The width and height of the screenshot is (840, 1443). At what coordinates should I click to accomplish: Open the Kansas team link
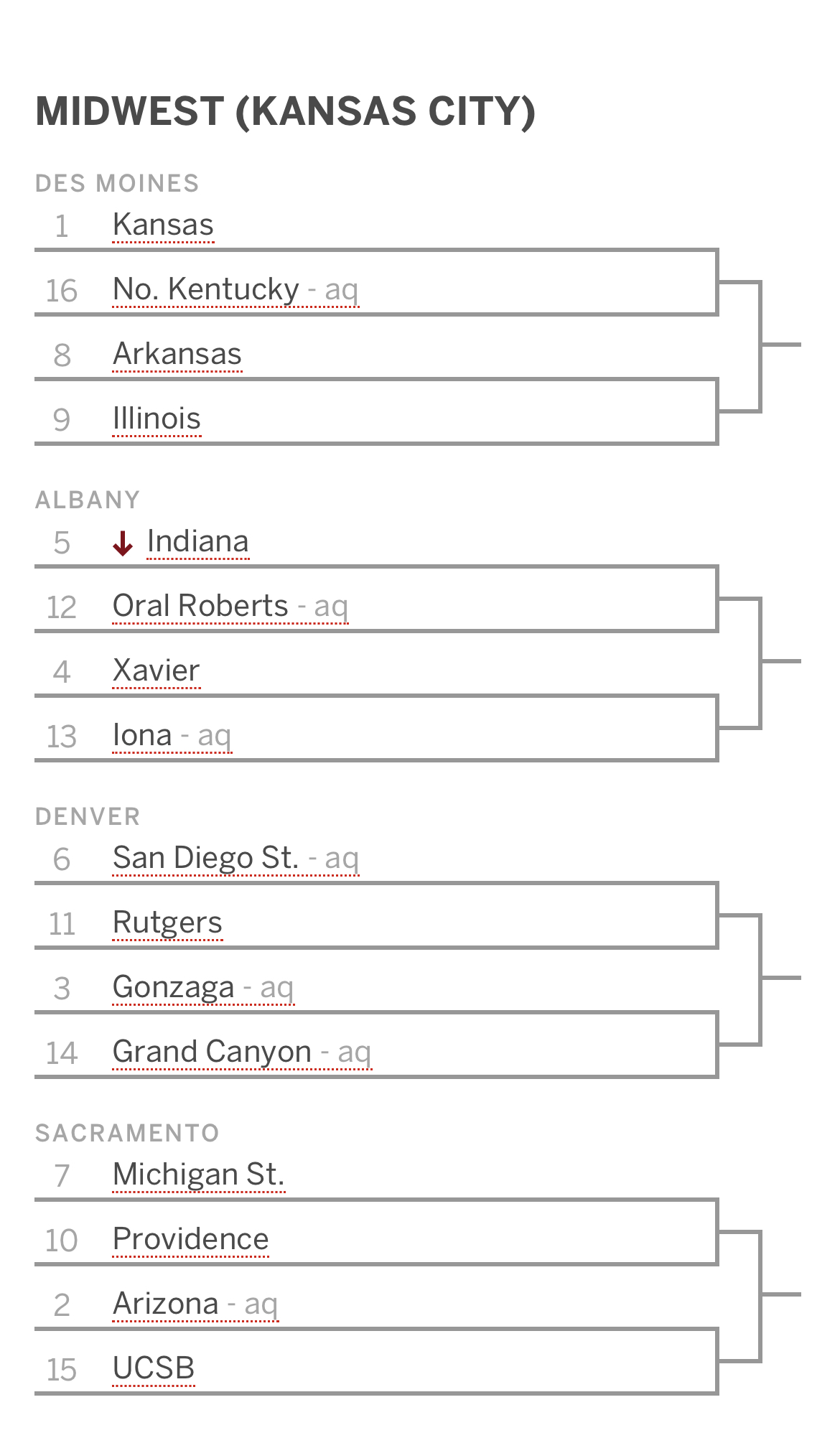(163, 225)
